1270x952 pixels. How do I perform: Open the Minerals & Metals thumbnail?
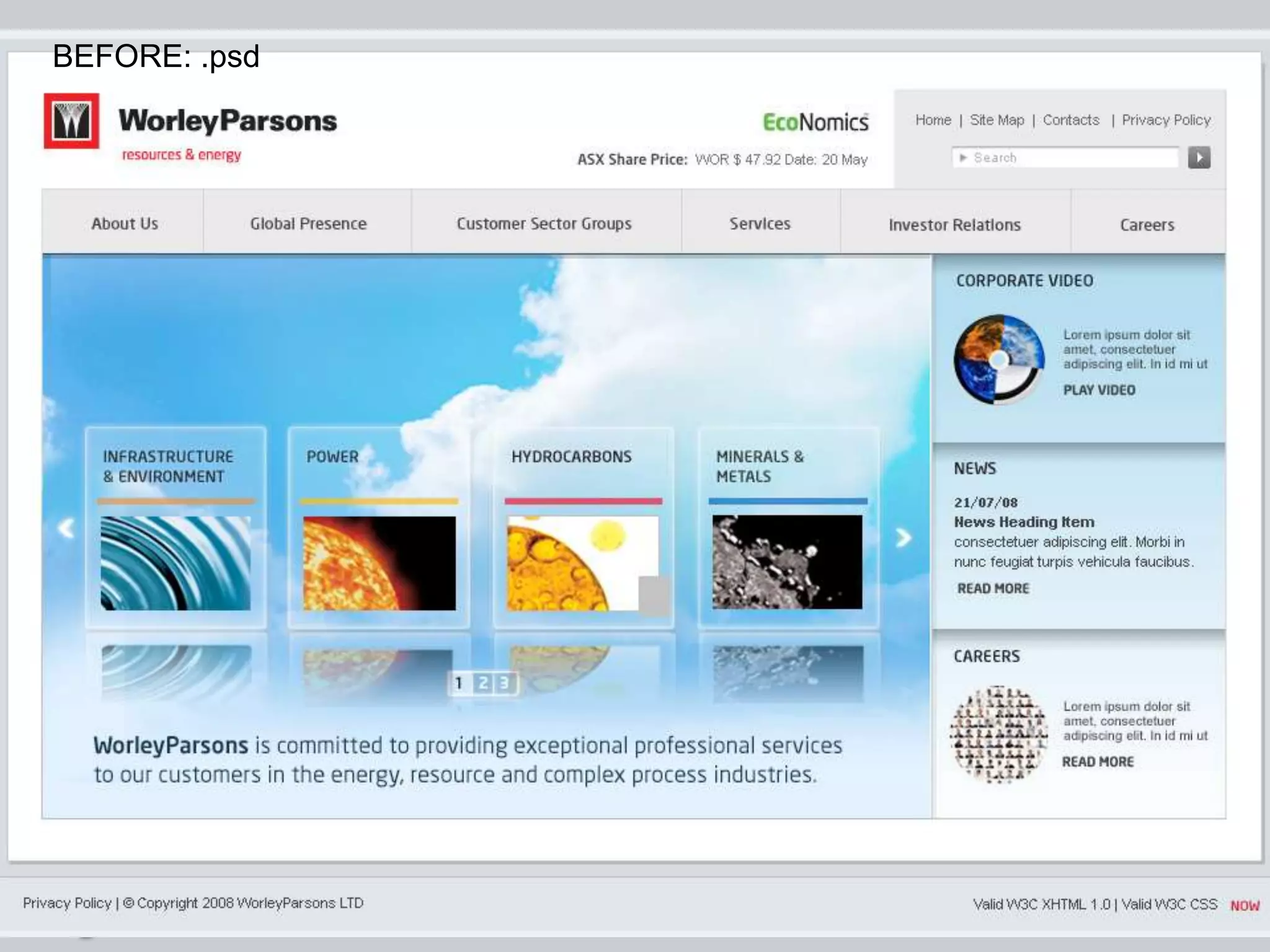point(787,562)
